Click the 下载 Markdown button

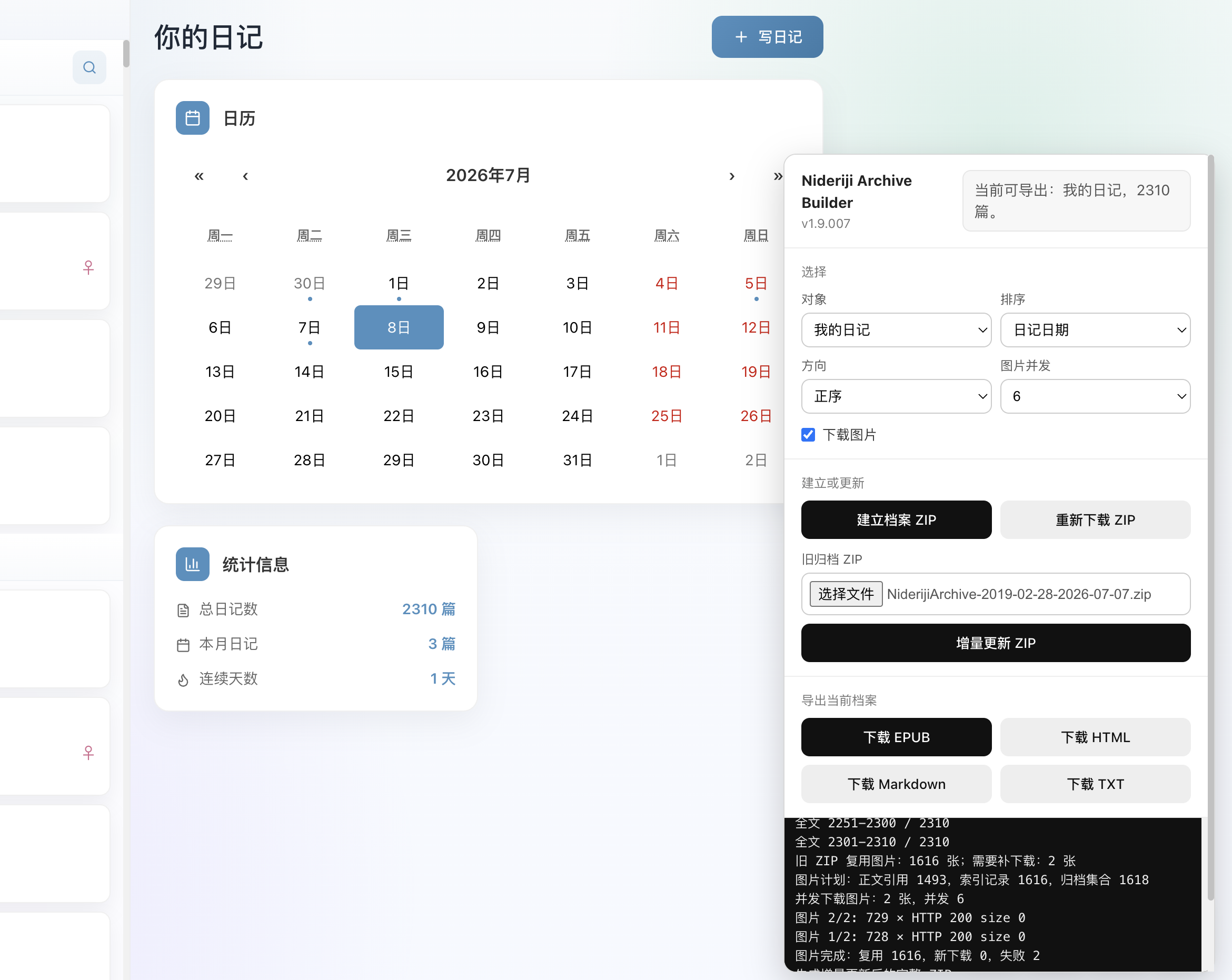[896, 784]
